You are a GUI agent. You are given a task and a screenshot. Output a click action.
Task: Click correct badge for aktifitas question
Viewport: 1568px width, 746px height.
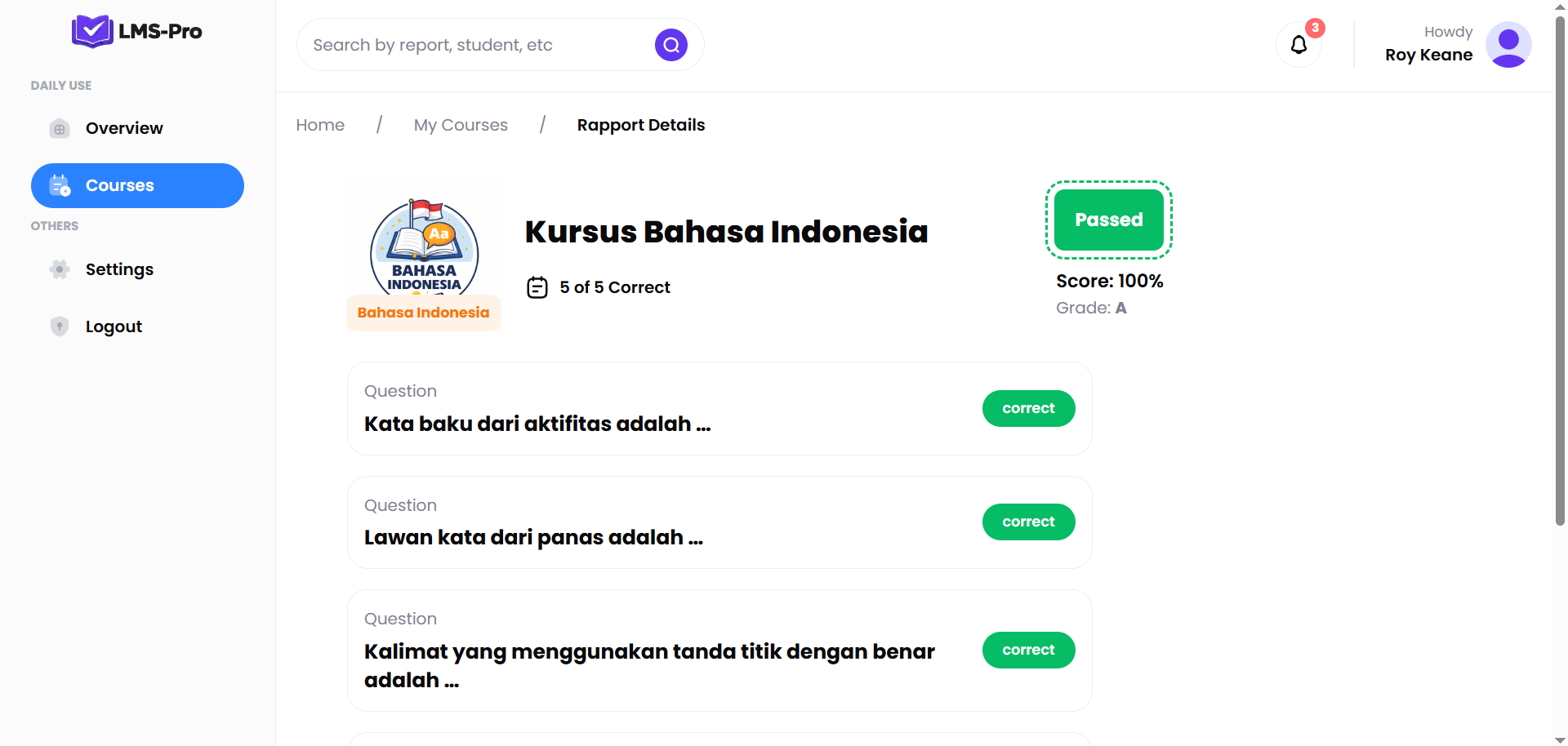click(x=1028, y=408)
